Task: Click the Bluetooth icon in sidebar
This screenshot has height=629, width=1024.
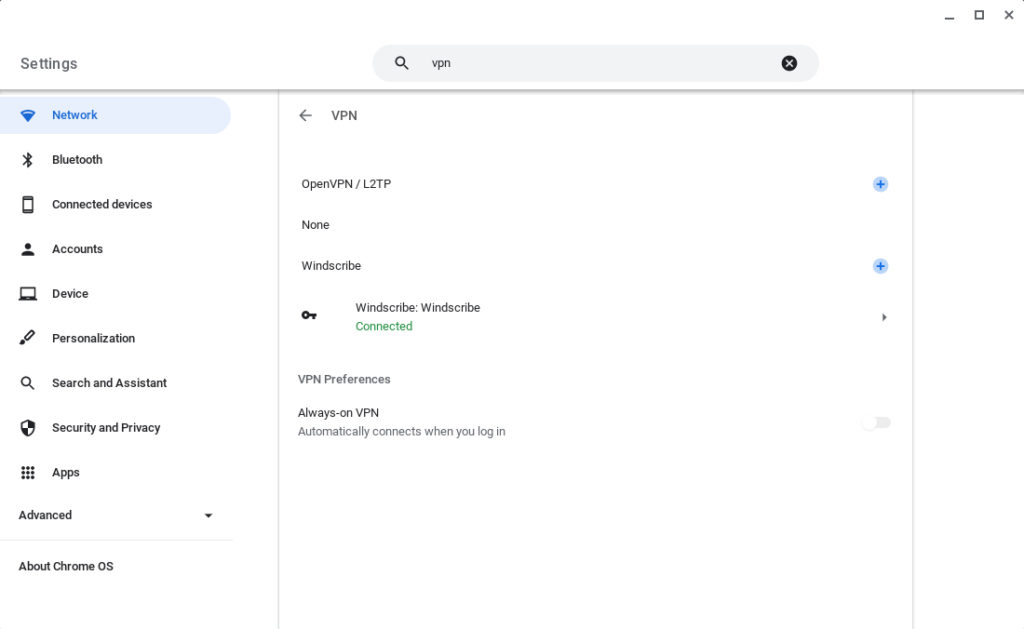Action: click(x=27, y=160)
